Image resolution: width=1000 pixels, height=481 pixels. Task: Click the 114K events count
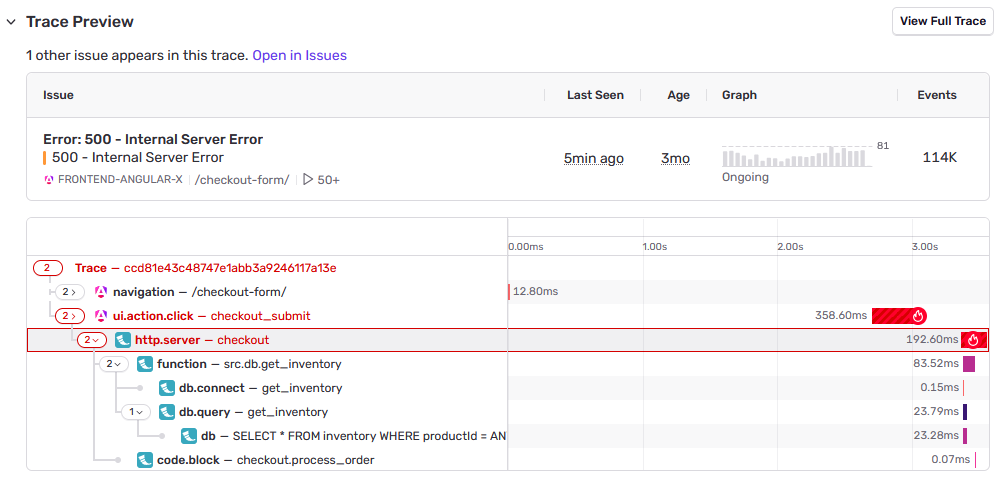click(x=939, y=158)
